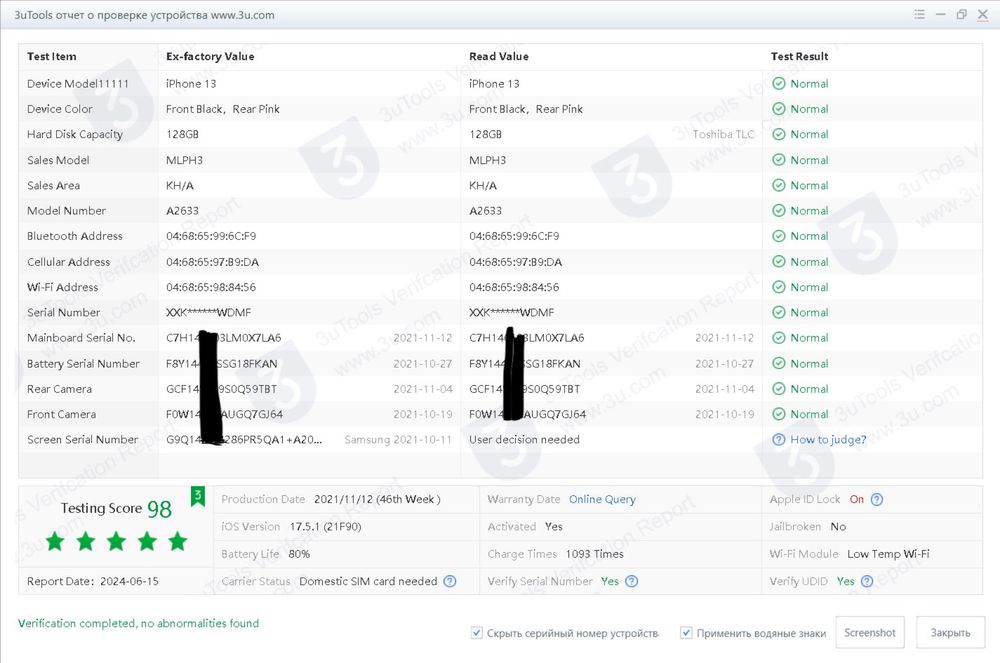Click the Screenshot button
Viewport: 1000px width, 663px height.
pyautogui.click(x=869, y=632)
